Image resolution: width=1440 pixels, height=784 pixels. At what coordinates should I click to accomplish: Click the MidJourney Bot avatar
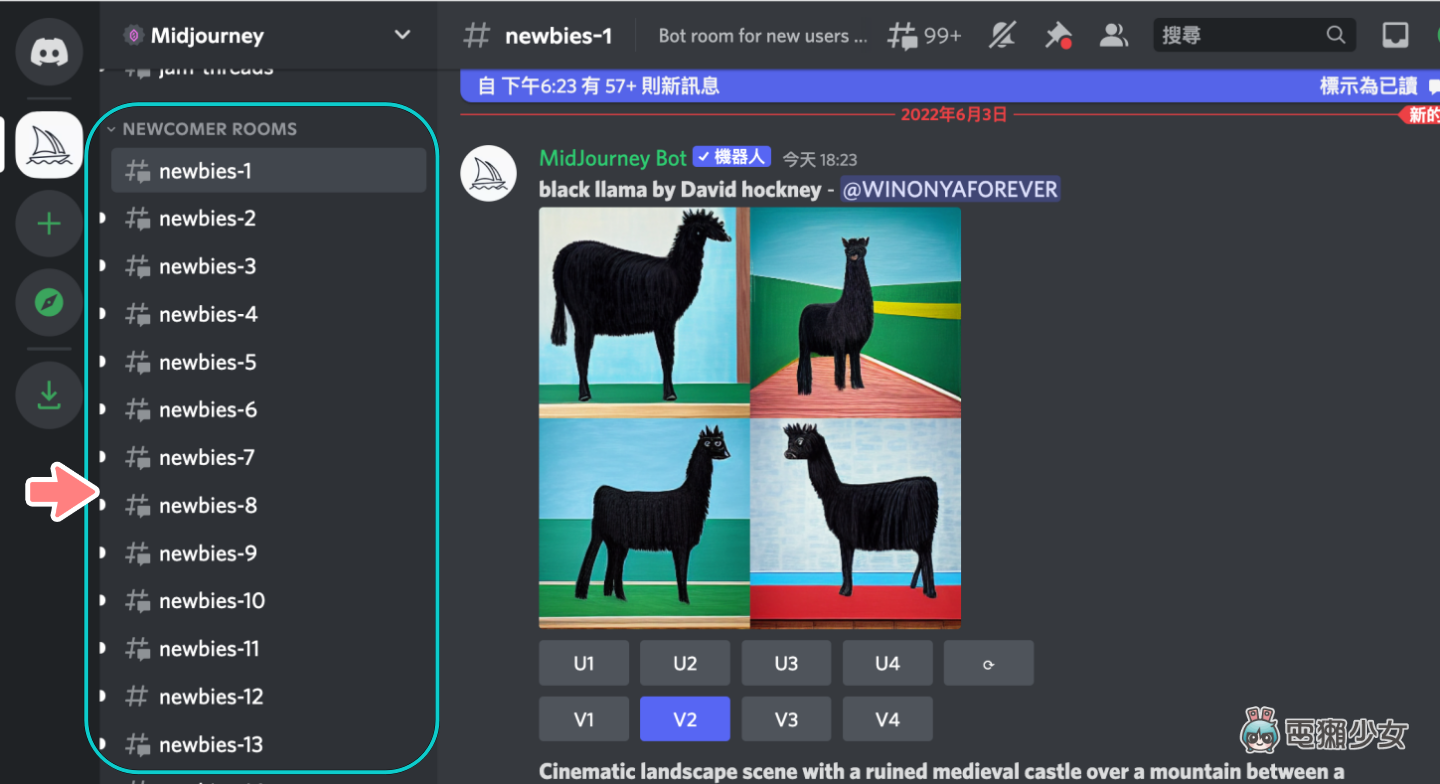point(488,173)
